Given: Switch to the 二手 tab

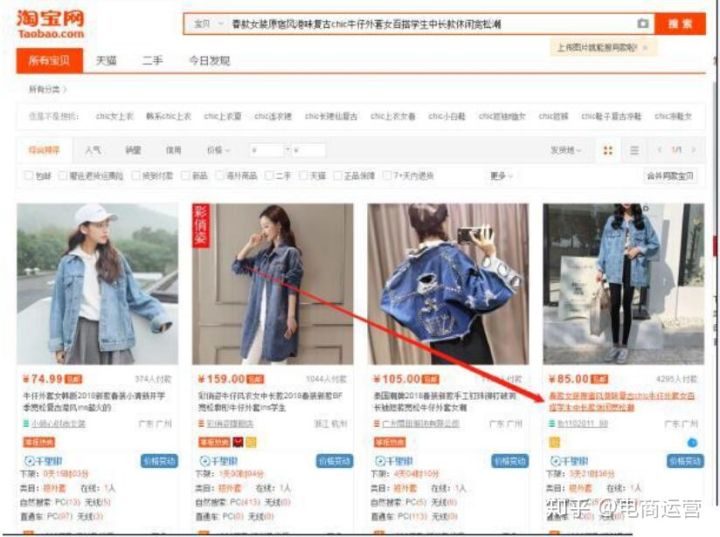Looking at the screenshot, I should pyautogui.click(x=152, y=61).
